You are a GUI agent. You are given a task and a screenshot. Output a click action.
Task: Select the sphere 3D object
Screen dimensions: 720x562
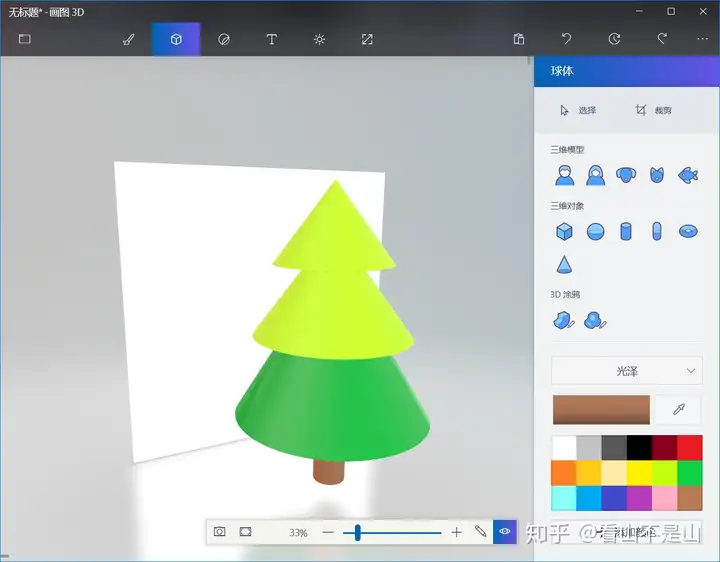click(x=596, y=231)
